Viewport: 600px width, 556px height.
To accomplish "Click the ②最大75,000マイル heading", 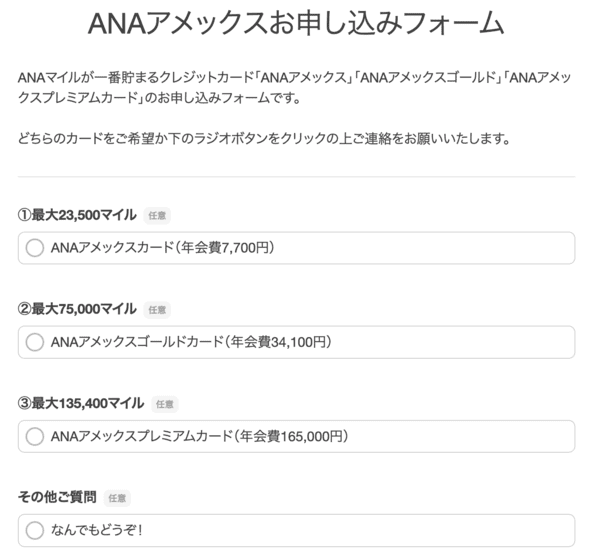I will pos(77,309).
